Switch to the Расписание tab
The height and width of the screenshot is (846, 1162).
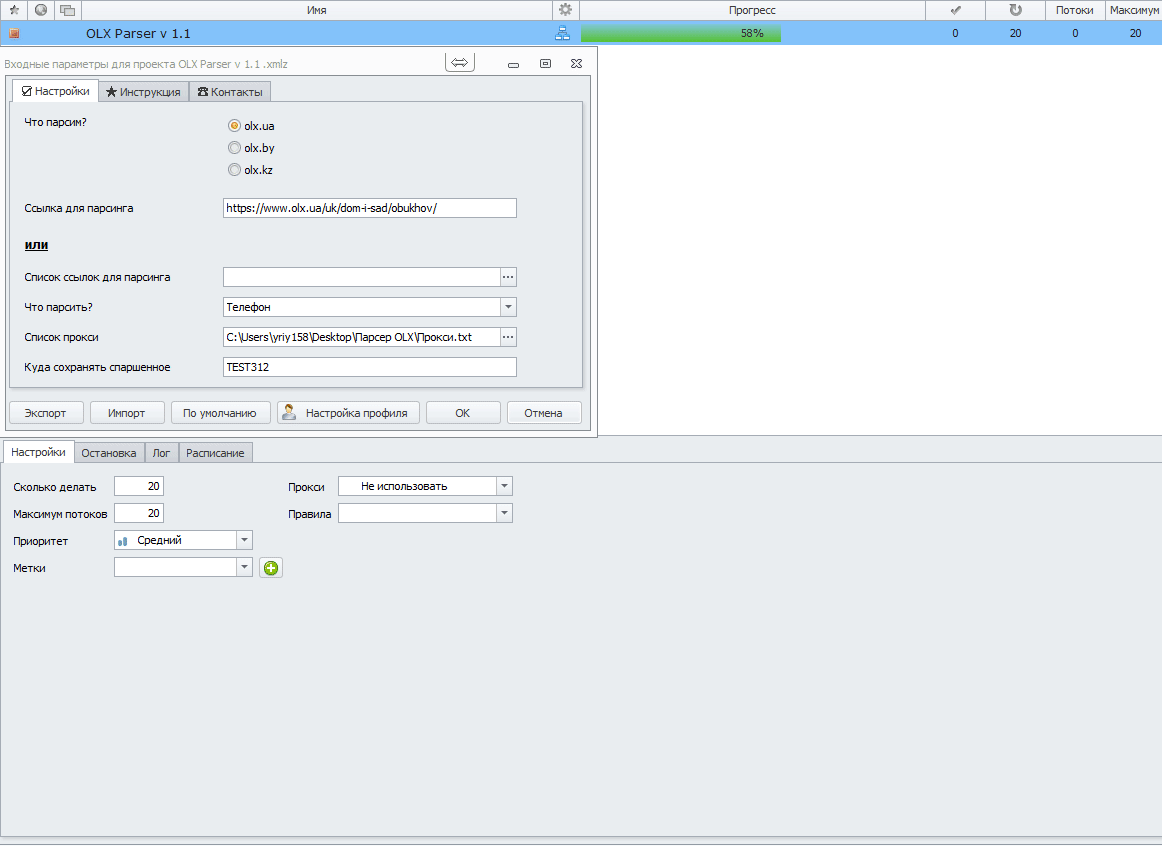pyautogui.click(x=215, y=453)
